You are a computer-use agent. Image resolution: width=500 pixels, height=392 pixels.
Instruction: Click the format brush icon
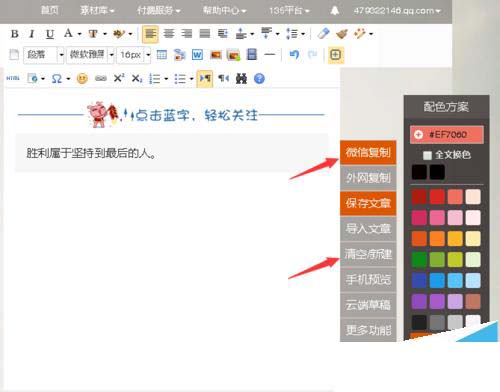[341, 34]
